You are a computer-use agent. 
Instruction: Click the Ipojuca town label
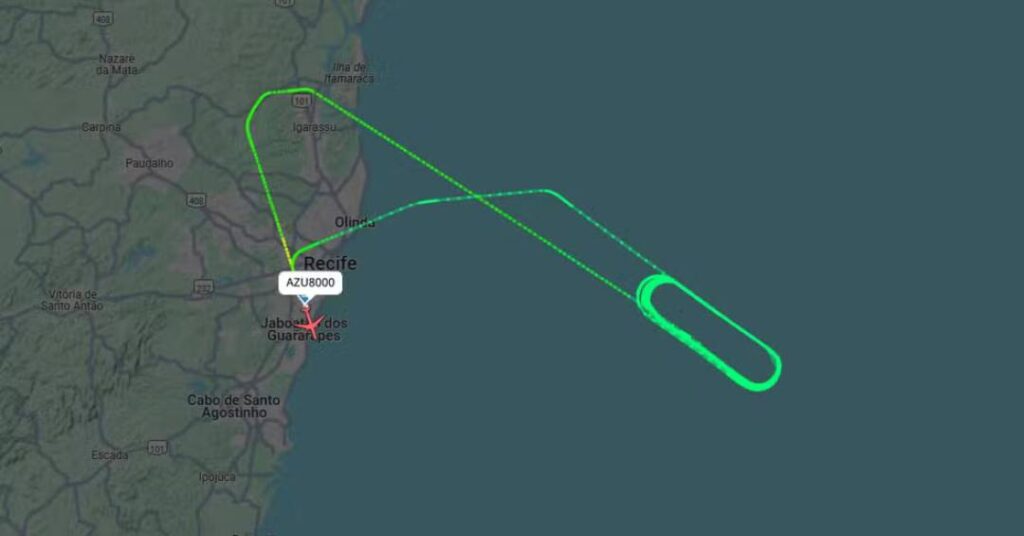pos(217,477)
